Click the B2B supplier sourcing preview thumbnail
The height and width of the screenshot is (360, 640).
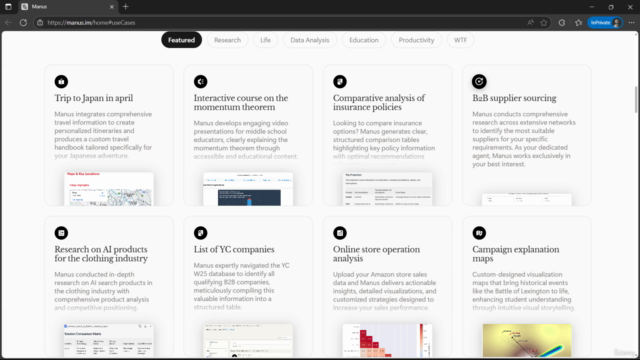click(527, 199)
